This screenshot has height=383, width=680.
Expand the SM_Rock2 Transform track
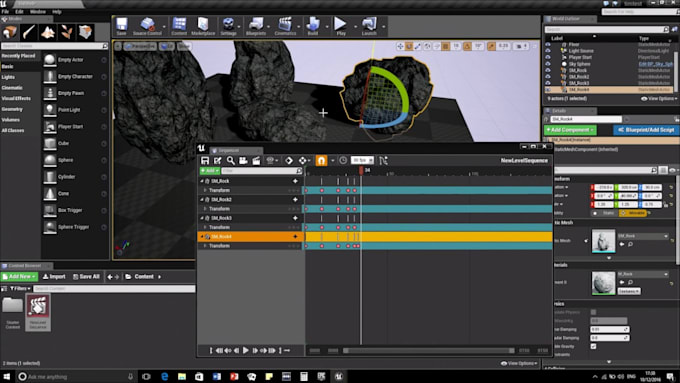coord(205,209)
